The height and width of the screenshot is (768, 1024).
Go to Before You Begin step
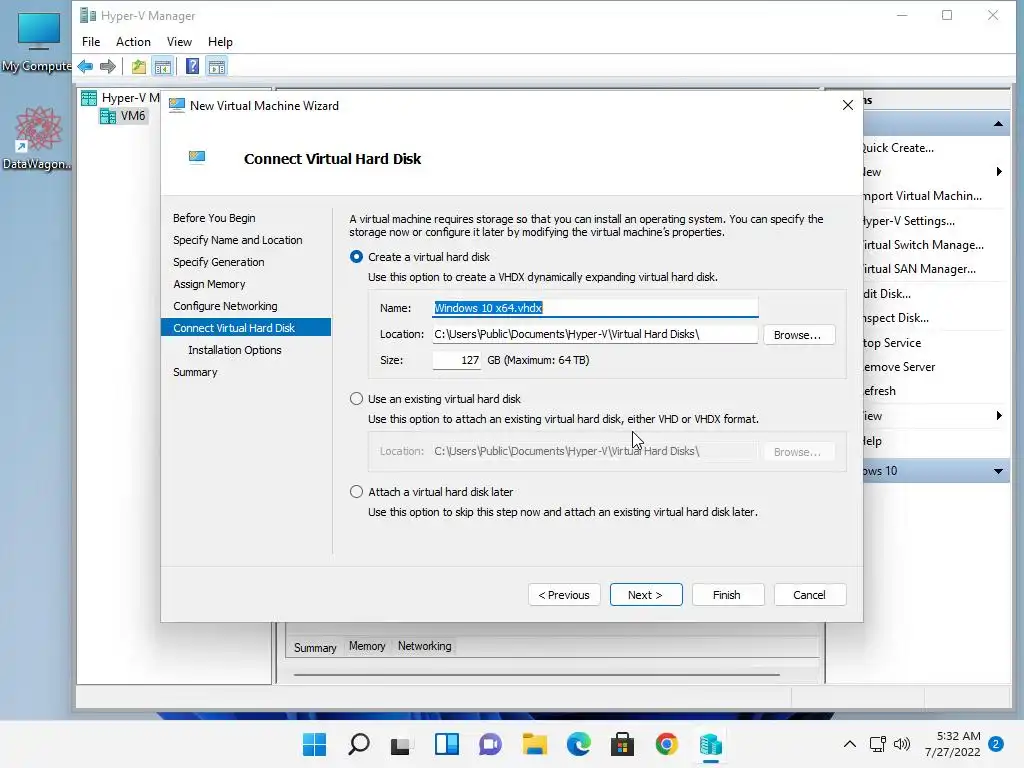click(214, 218)
